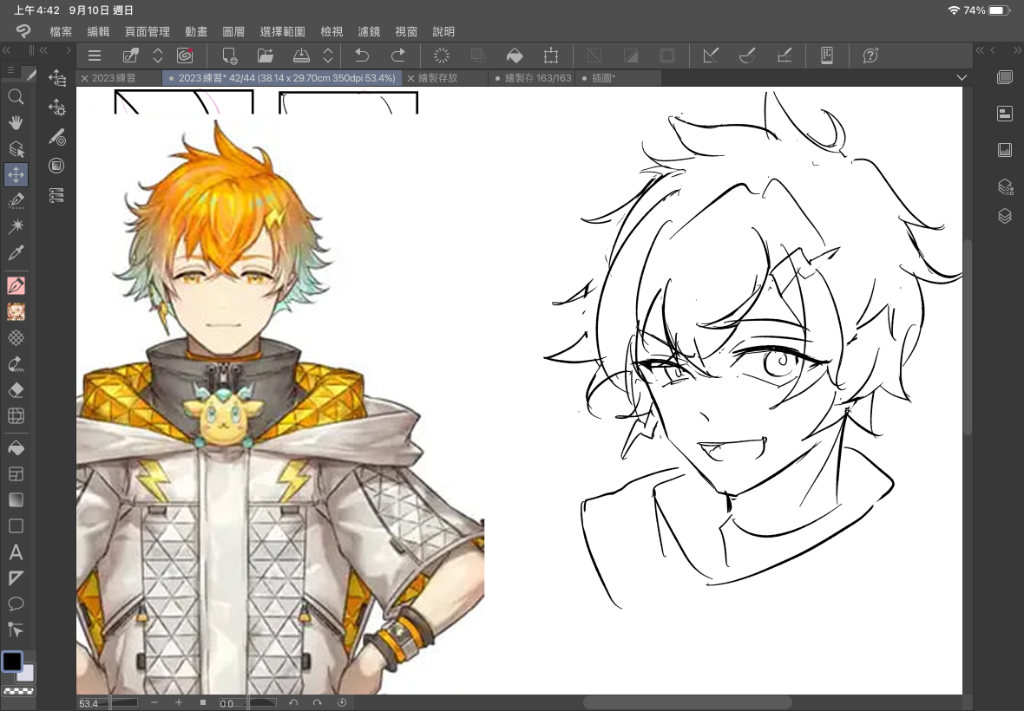Click the Save icon in command bar
The image size is (1024, 711).
pos(301,55)
